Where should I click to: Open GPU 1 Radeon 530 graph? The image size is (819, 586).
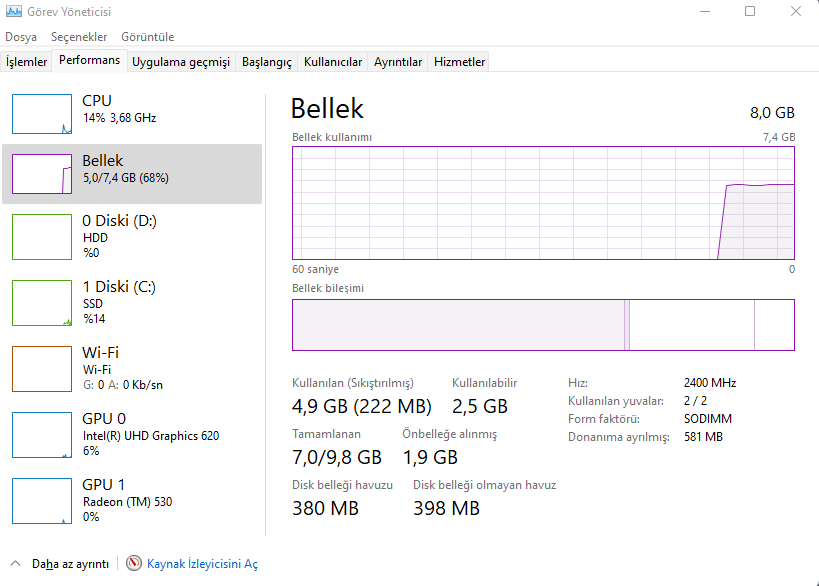(x=42, y=501)
